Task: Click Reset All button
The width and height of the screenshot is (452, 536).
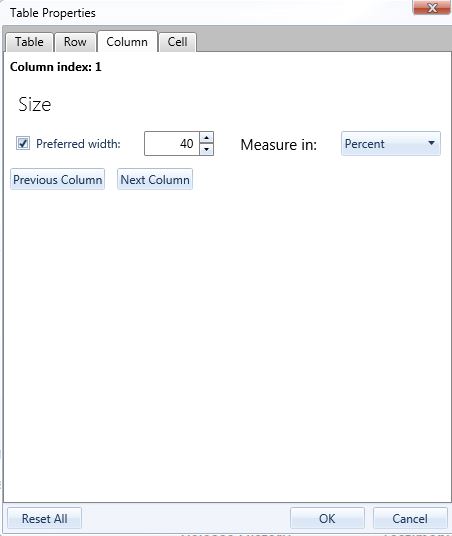Action: click(44, 518)
